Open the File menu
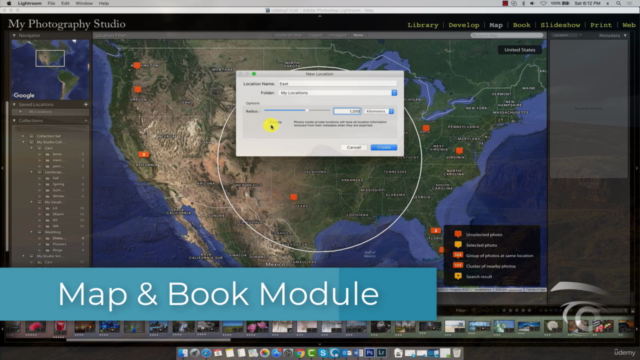640x360 pixels. point(51,3)
